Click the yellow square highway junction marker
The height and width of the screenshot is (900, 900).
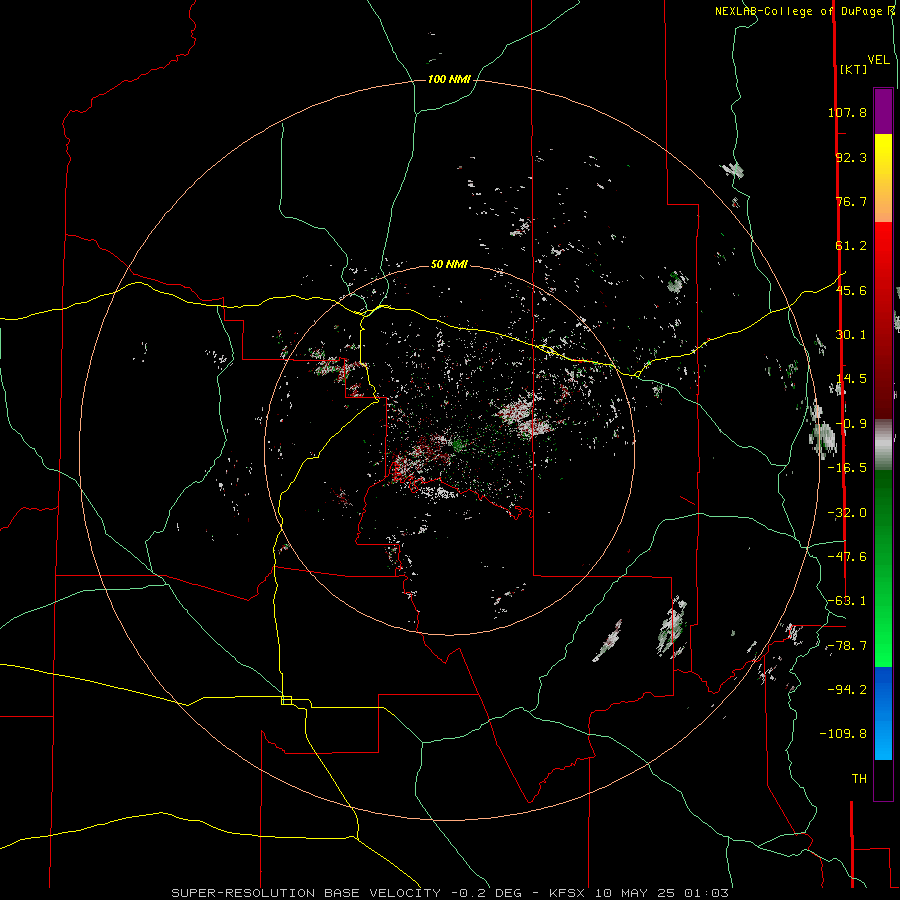coord(286,700)
